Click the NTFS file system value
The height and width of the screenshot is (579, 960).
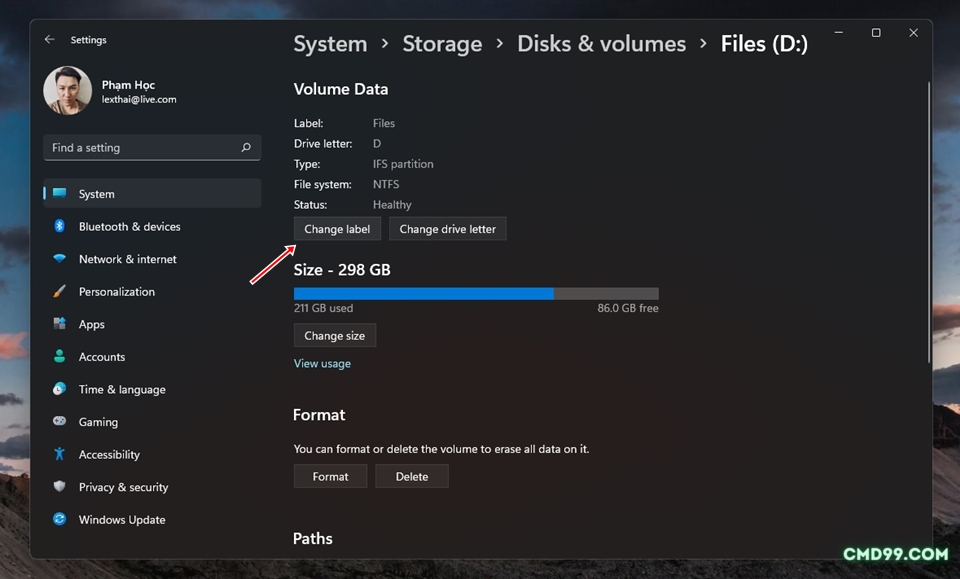pyautogui.click(x=386, y=184)
